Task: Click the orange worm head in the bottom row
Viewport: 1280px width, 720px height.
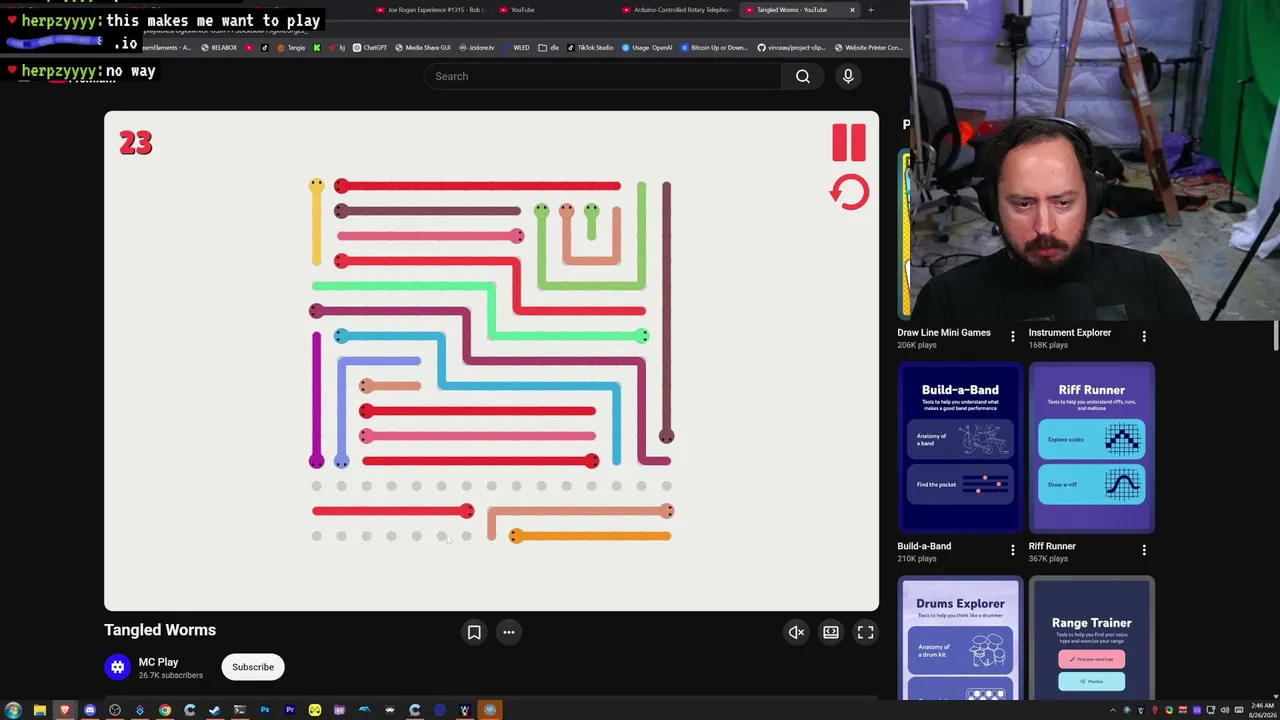Action: tap(516, 536)
